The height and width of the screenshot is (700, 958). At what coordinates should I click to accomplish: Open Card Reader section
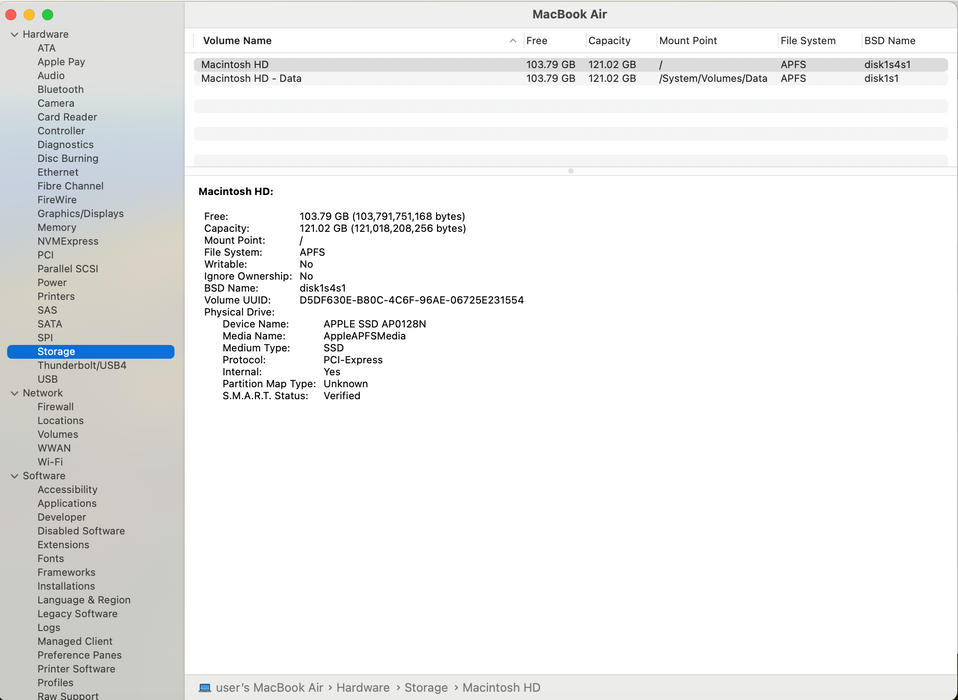click(x=67, y=117)
